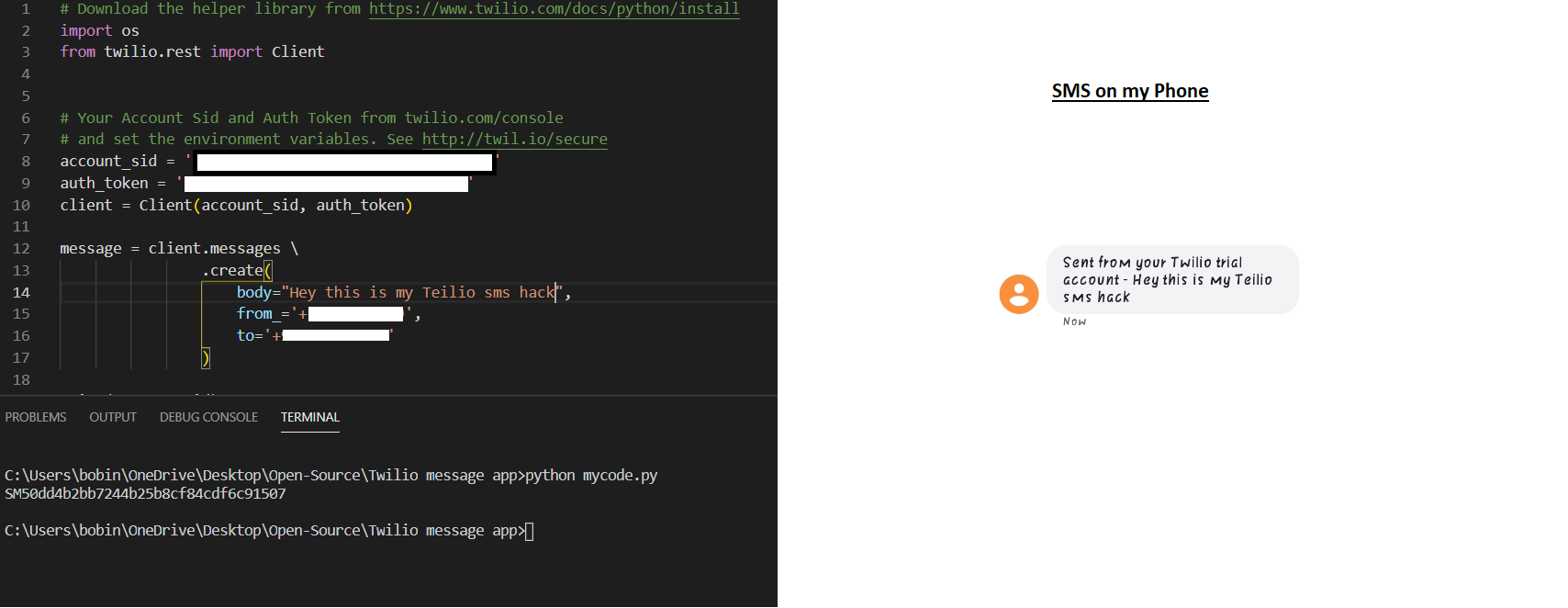The image size is (1568, 608).
Task: Place cursor in the body string text
Action: tap(422, 292)
